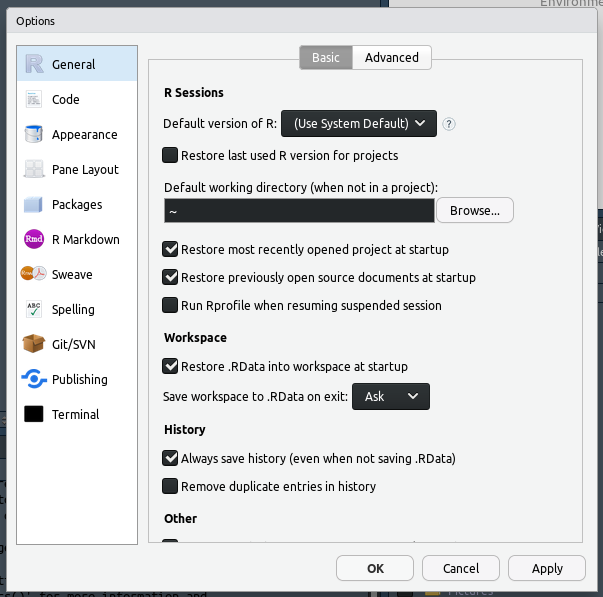
Task: Select Publishing label in the sidebar
Action: coord(80,380)
